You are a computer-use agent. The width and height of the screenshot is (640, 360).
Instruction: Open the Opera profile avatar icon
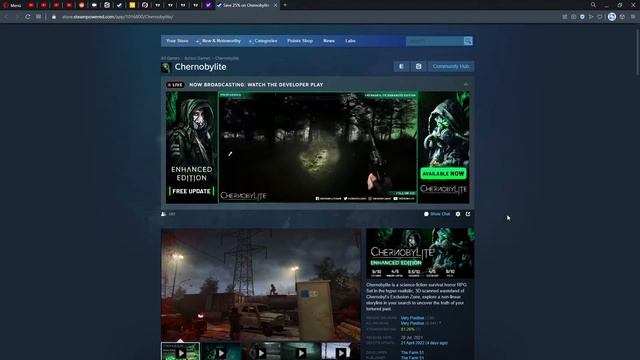pos(611,17)
